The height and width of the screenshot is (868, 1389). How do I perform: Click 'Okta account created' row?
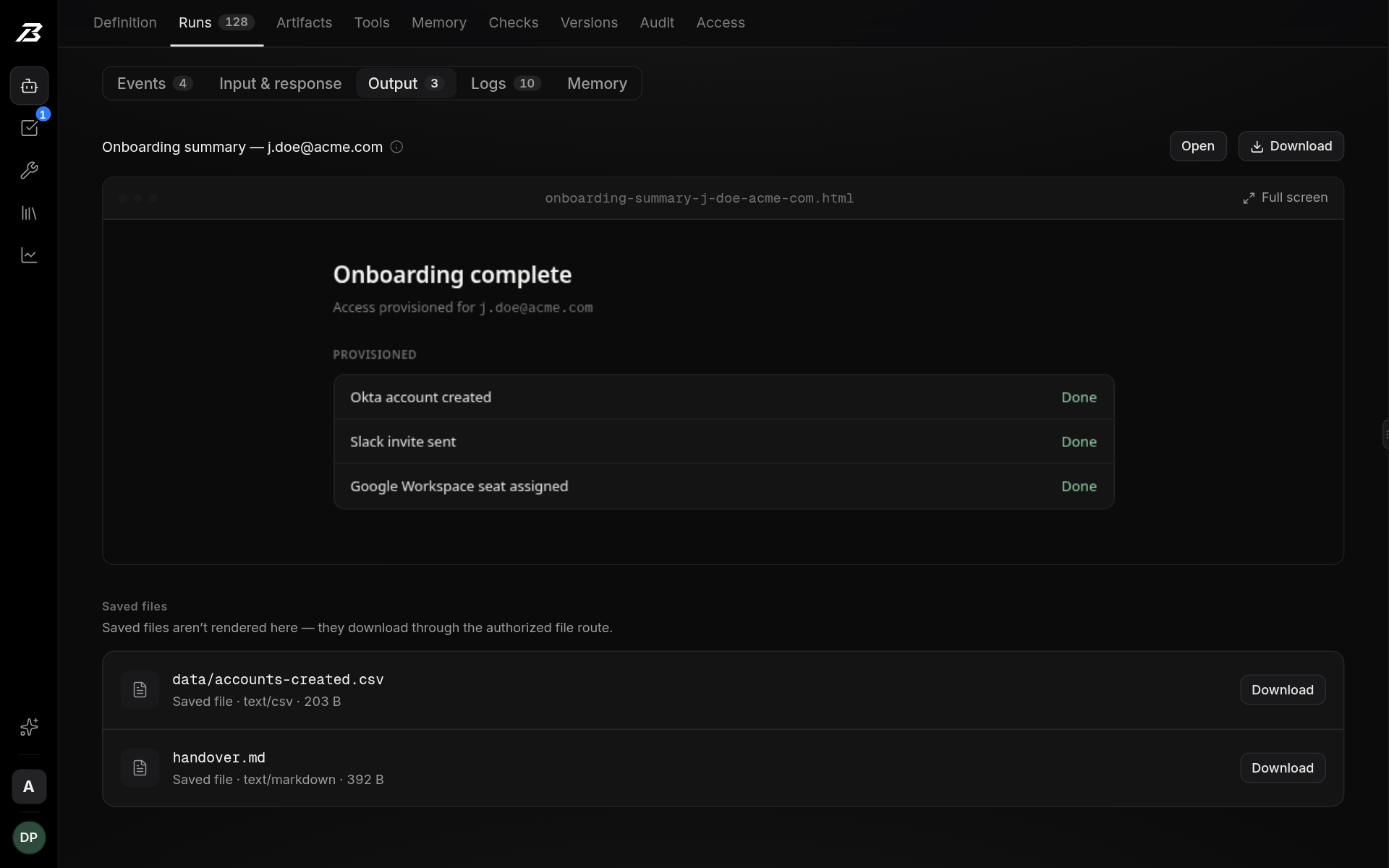(x=723, y=397)
